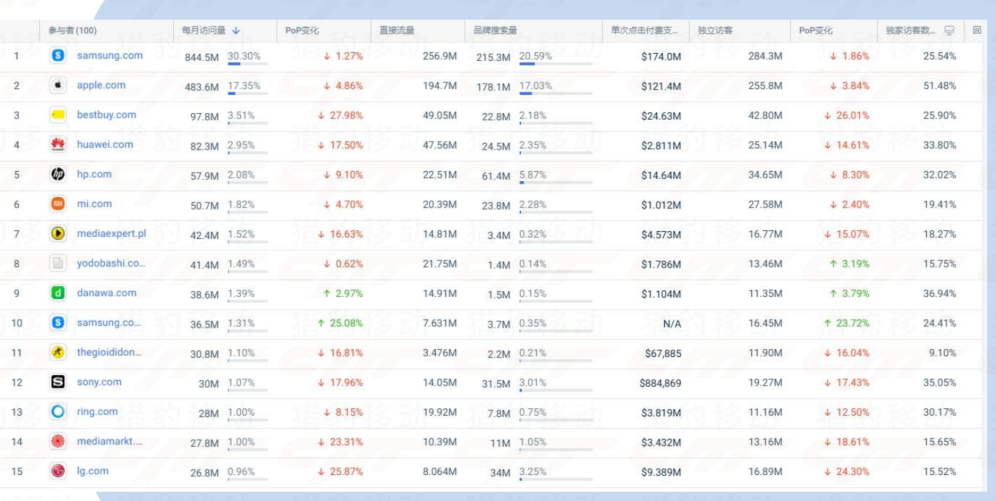Click the 51.48% exclusive visitors value
996x501 pixels.
click(x=939, y=86)
